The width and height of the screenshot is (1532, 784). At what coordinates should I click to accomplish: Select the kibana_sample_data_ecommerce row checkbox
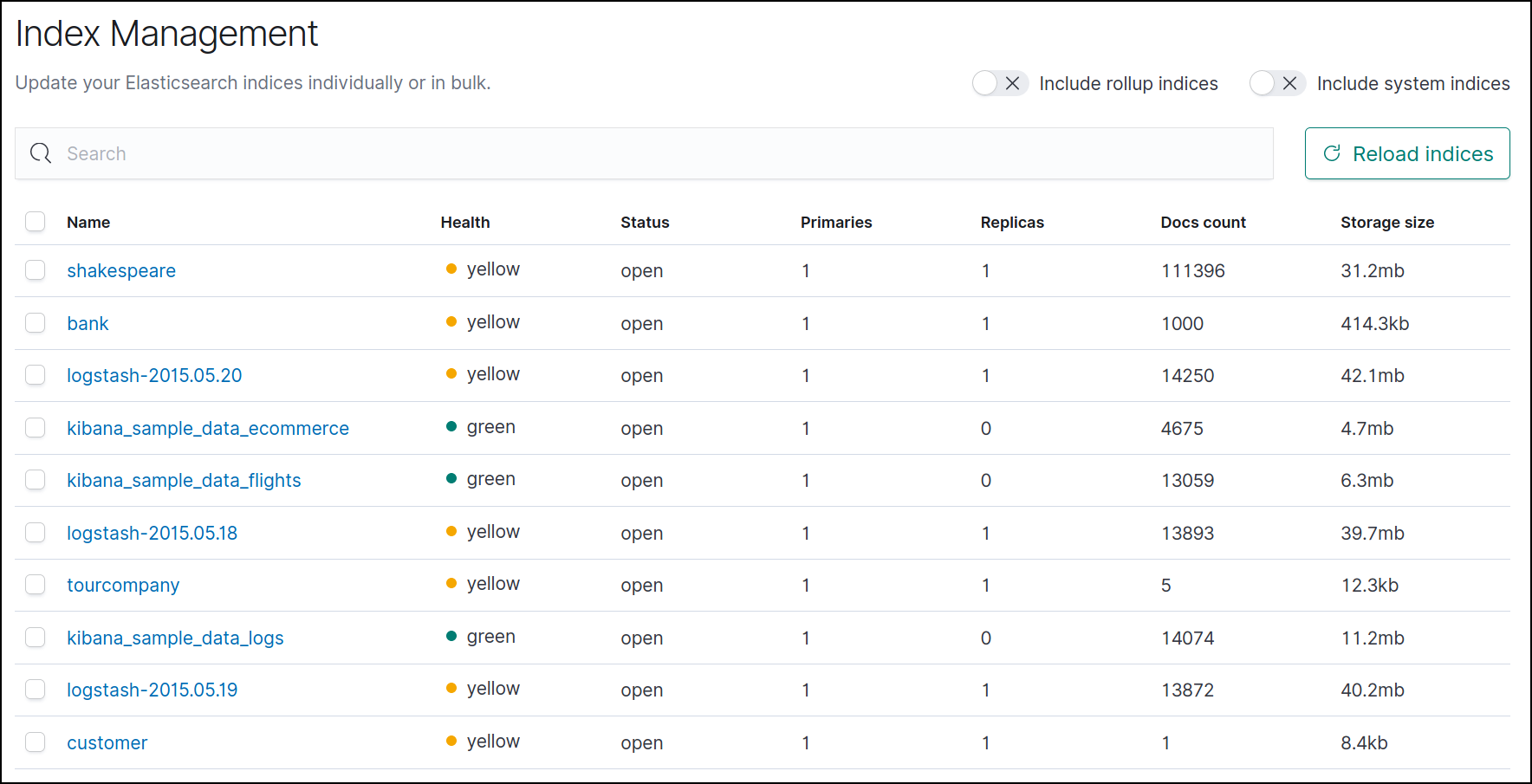coord(36,428)
